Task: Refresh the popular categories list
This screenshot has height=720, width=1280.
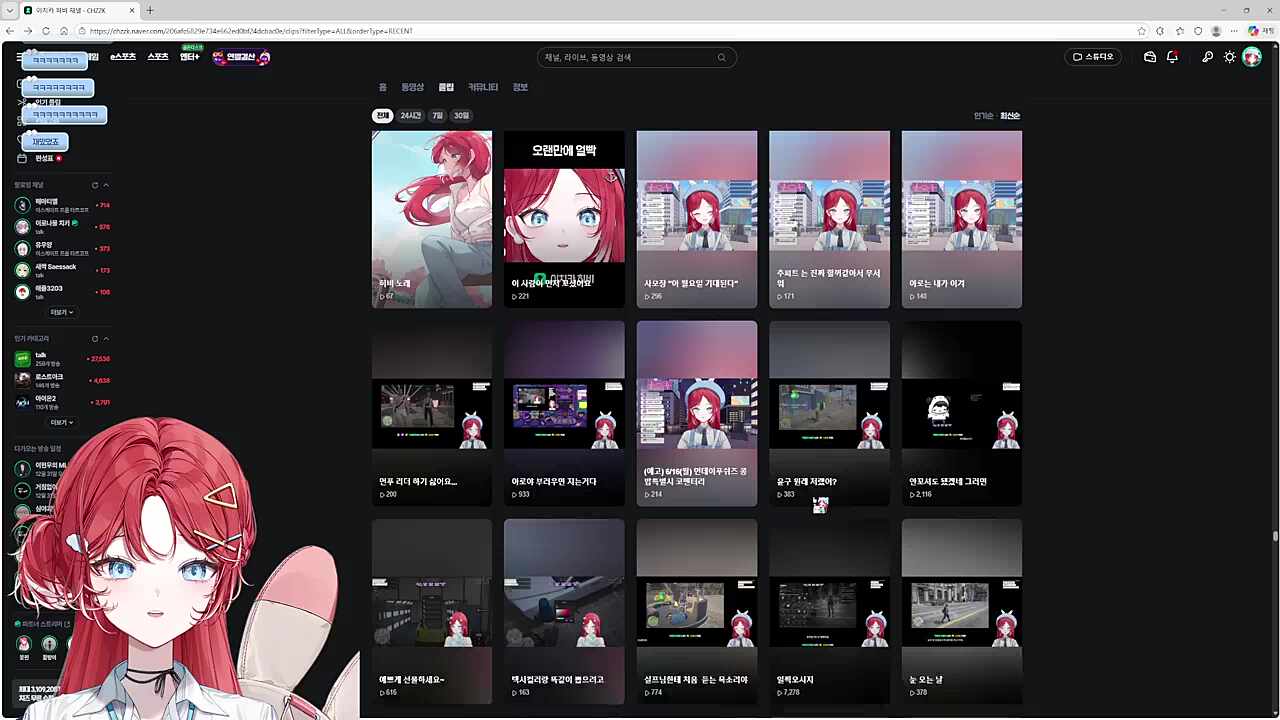Action: 95,339
